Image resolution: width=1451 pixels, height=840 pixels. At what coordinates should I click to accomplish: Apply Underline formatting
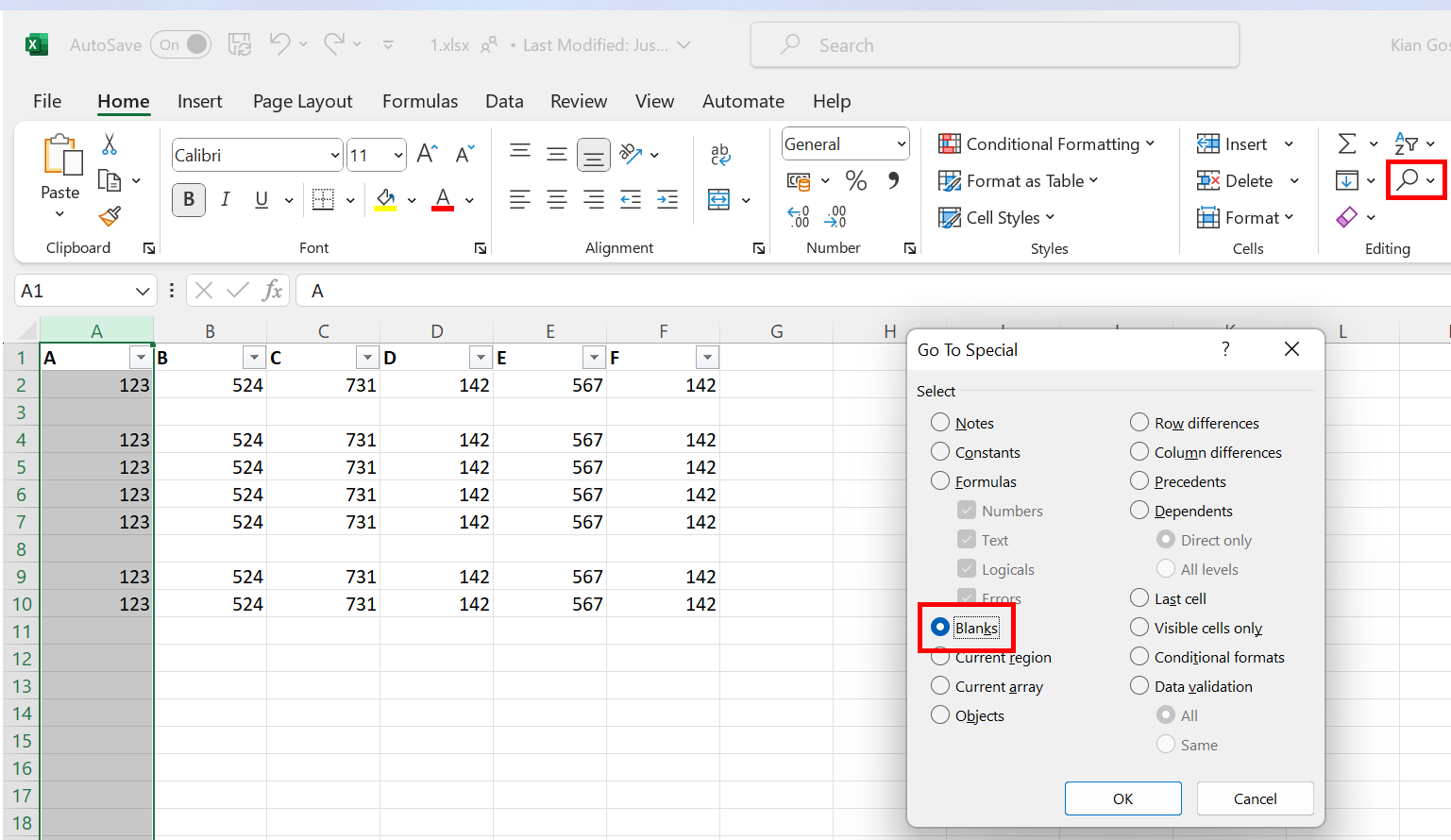(262, 199)
